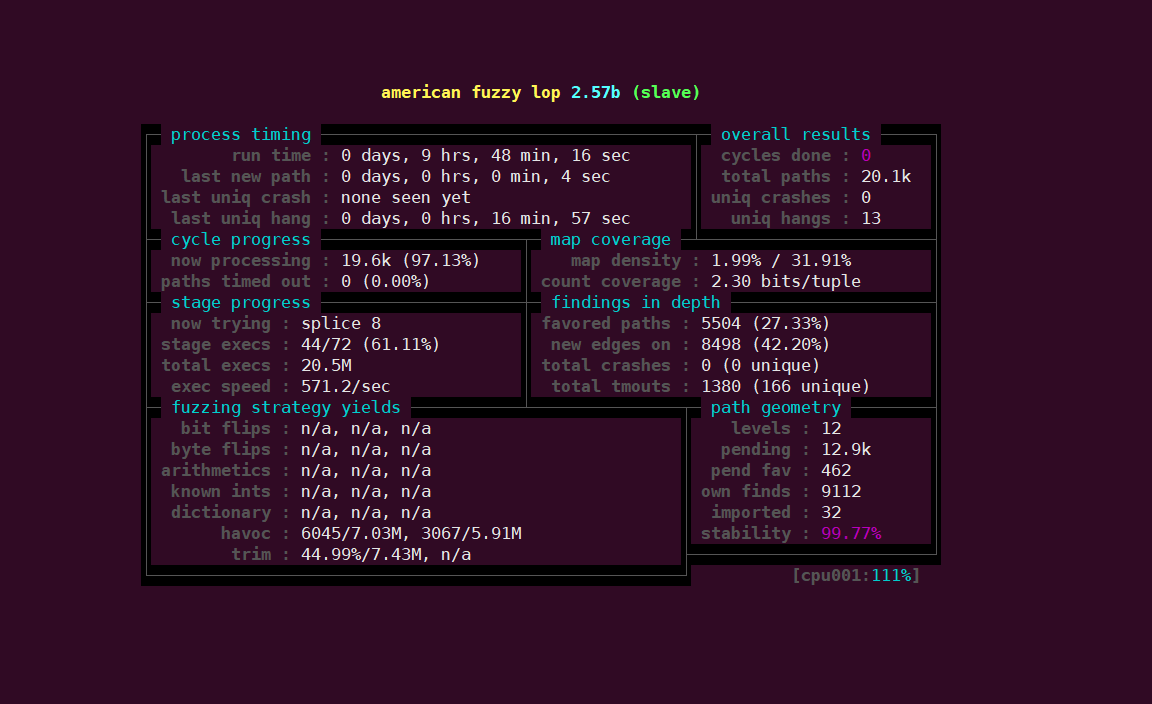The width and height of the screenshot is (1152, 704).
Task: Select the run time value
Action: point(485,156)
